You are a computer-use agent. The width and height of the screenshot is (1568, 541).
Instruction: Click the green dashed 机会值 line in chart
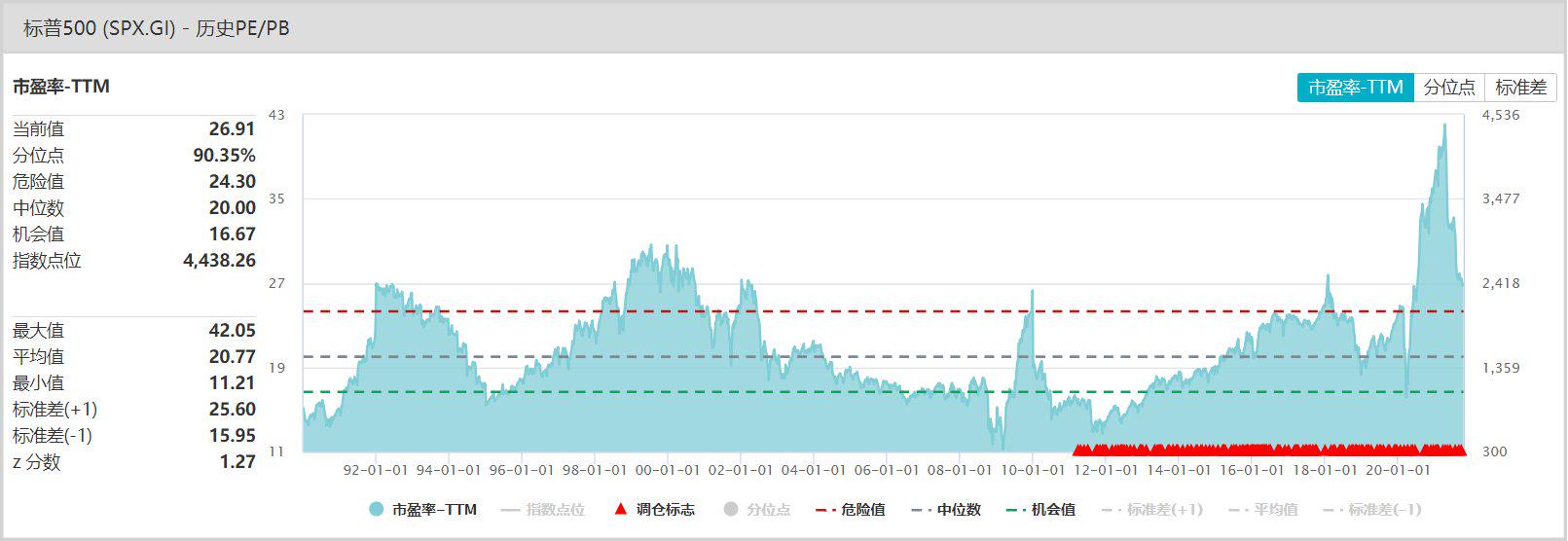[x=884, y=391]
